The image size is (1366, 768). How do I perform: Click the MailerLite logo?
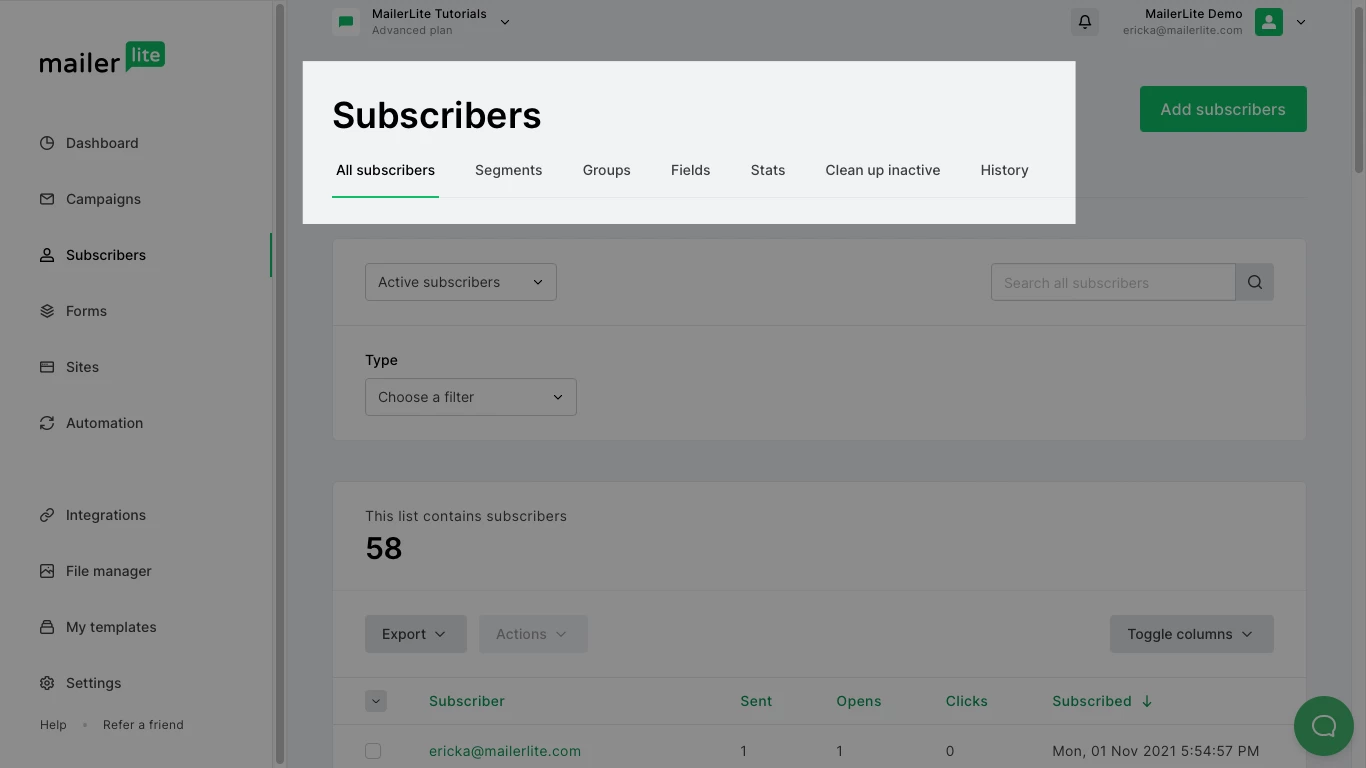[102, 59]
